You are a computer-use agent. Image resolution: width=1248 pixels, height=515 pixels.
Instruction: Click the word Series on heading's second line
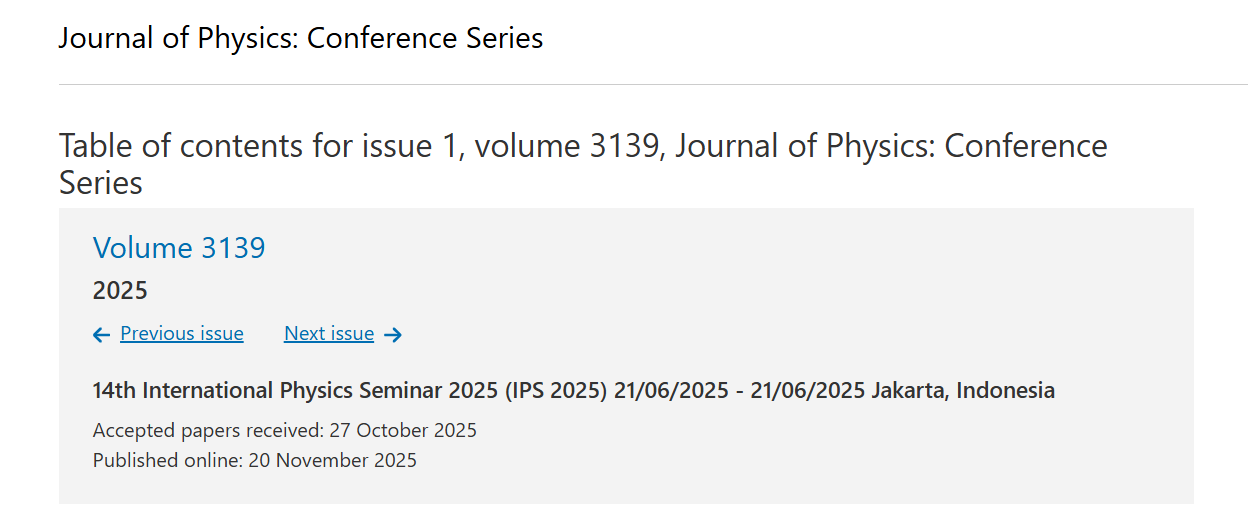(x=101, y=184)
